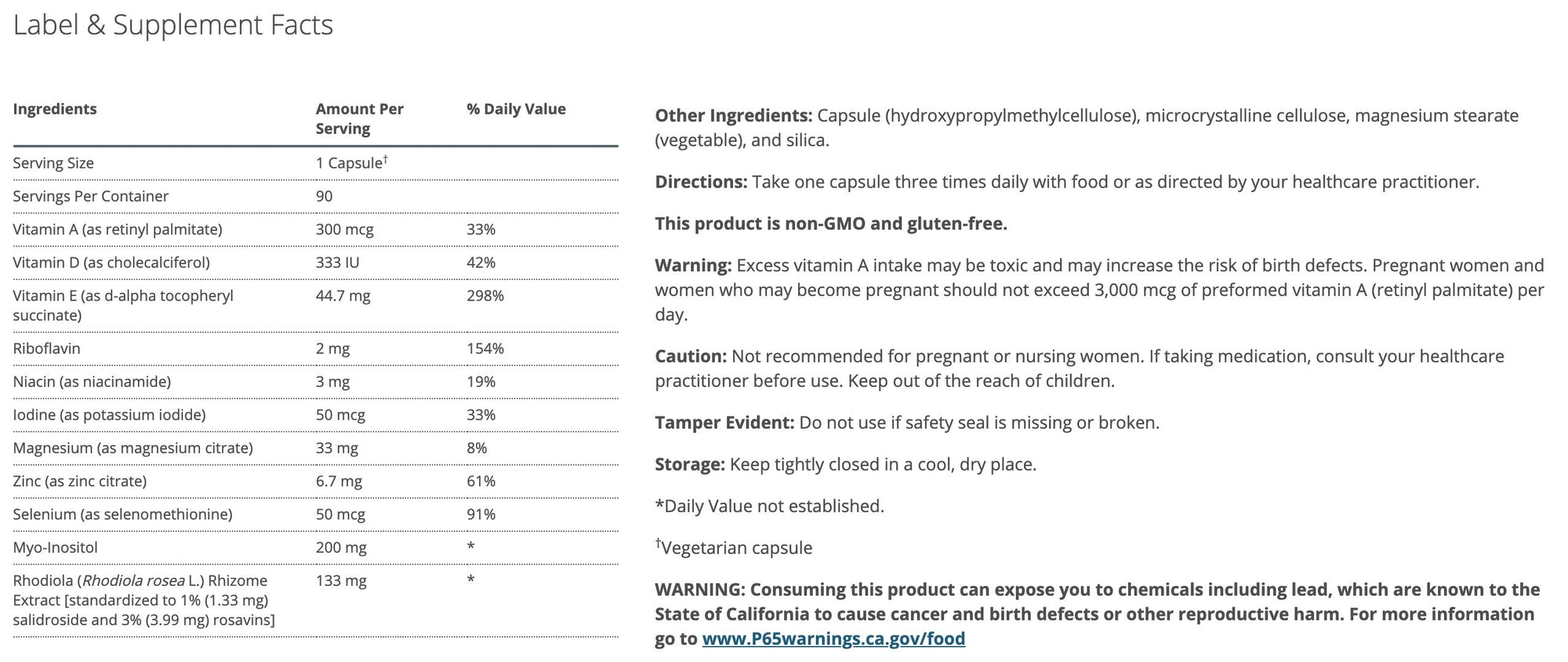Viewport: 1568px width, 662px height.
Task: Click the Amount Per Serving column header
Action: [359, 118]
